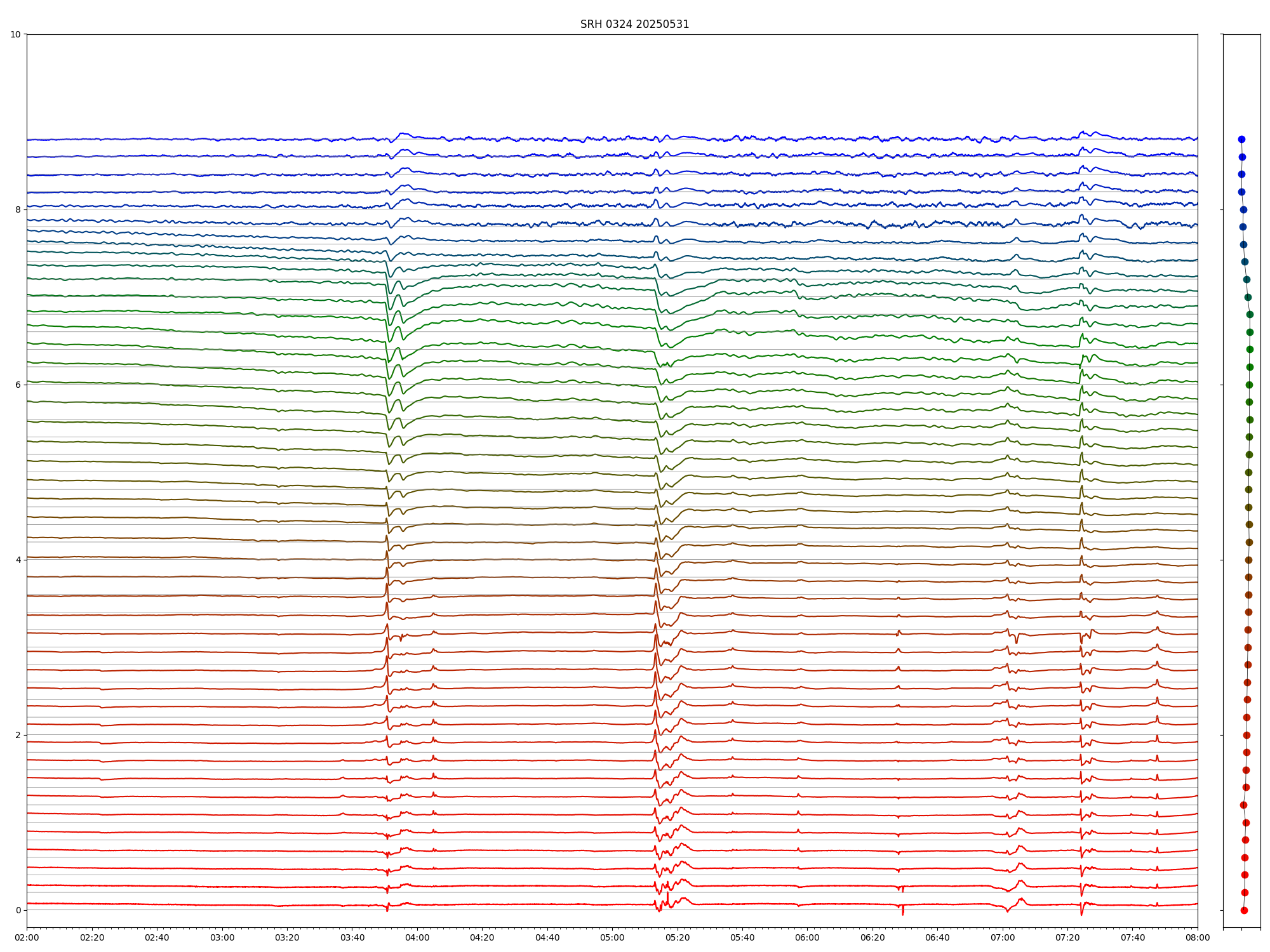The image size is (1270, 952).
Task: Click the 03:40 time axis label
Action: (352, 937)
